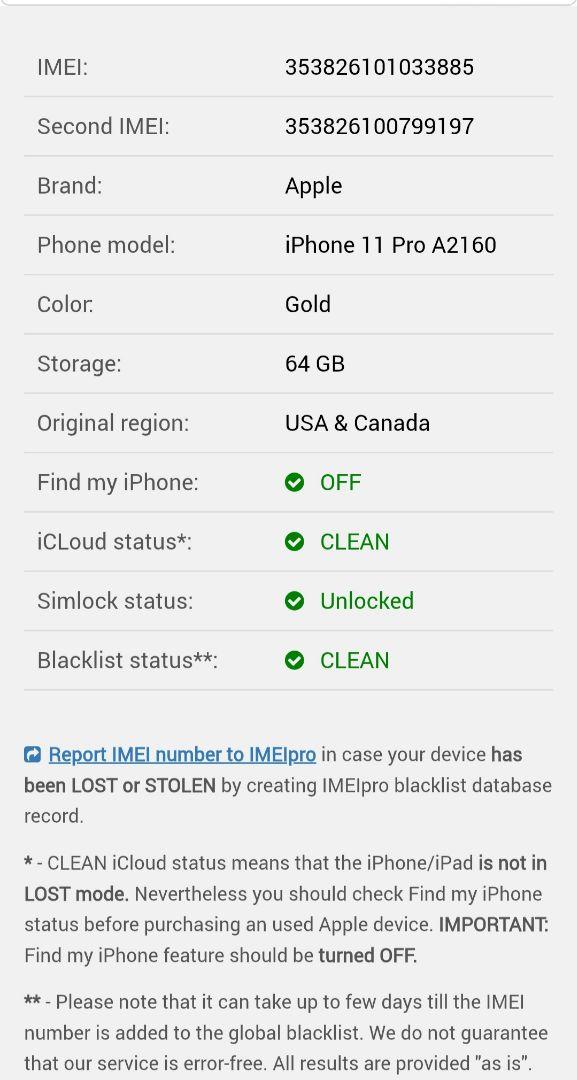Click the green checkmark beside Find my iPhone OFF

tap(294, 483)
